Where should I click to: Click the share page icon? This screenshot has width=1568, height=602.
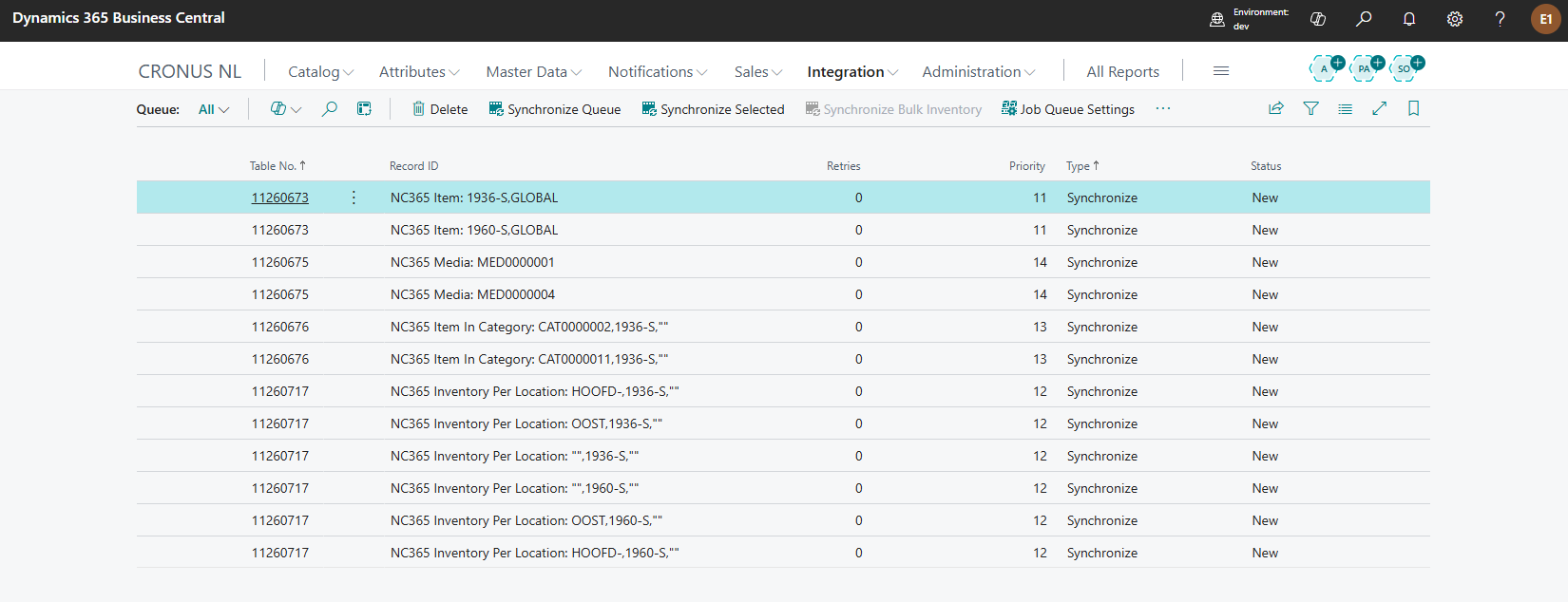1276,109
